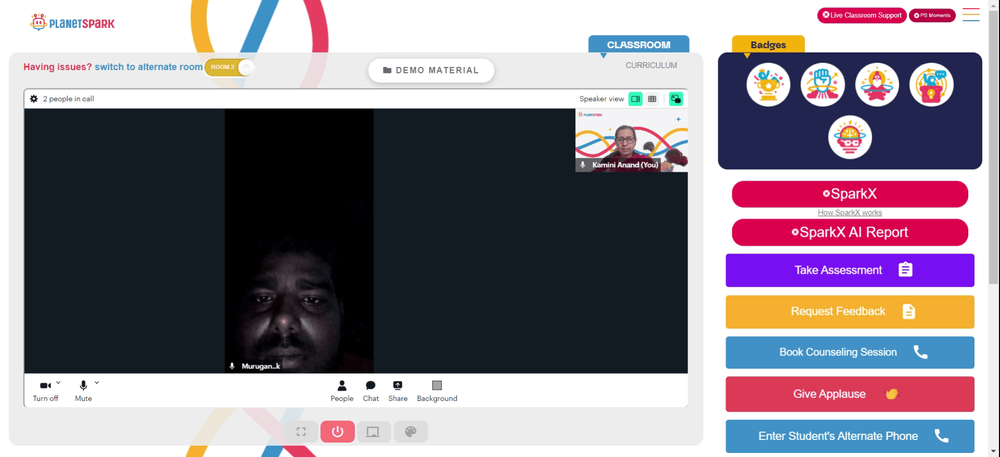This screenshot has width=1000, height=457.
Task: Open call settings gear icon
Action: [34, 99]
